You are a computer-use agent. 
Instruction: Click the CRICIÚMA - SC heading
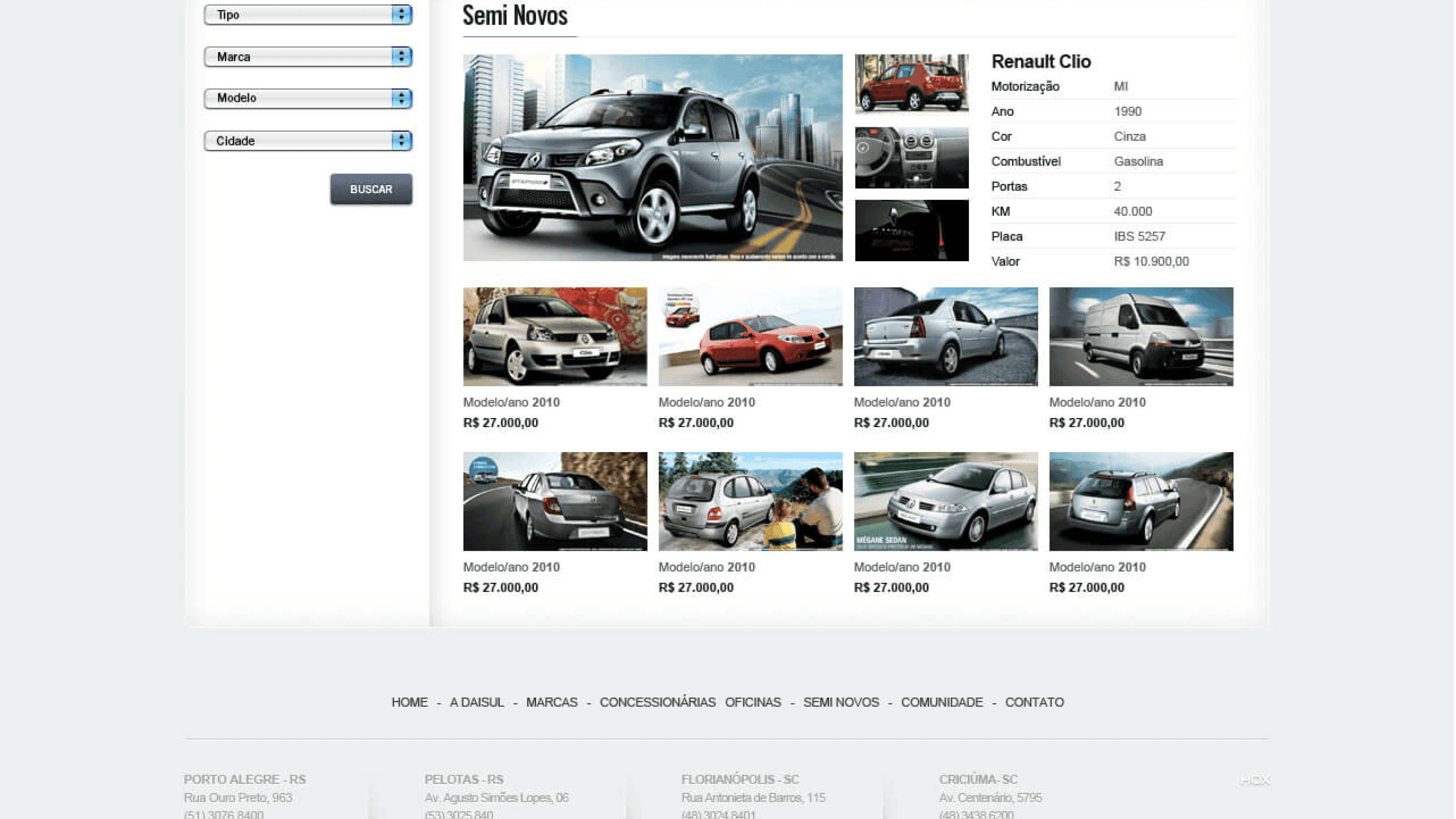click(x=978, y=780)
